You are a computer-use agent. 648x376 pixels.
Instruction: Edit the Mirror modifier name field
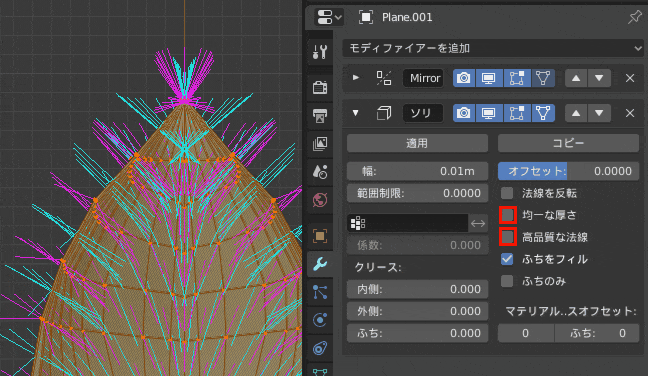tap(424, 78)
